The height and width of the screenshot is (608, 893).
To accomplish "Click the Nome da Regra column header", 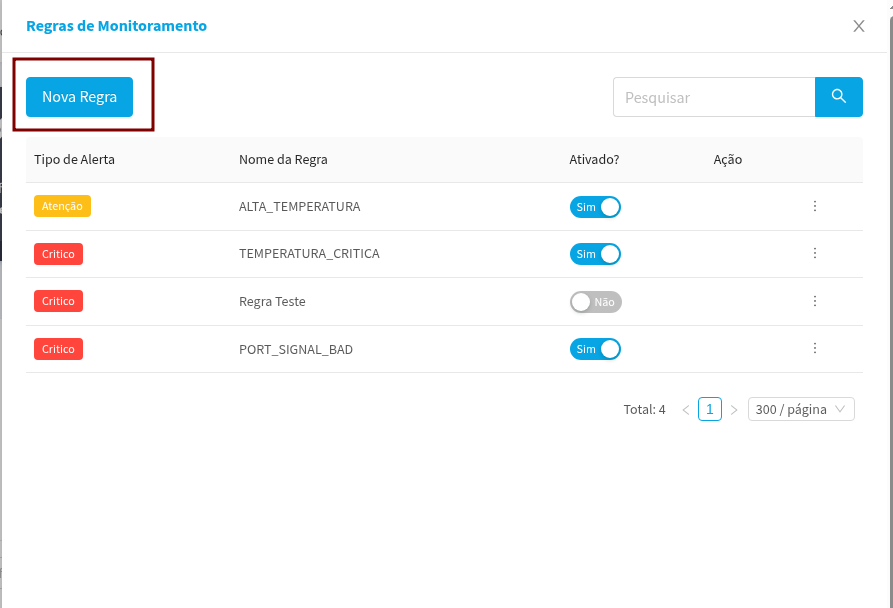I will (x=283, y=160).
